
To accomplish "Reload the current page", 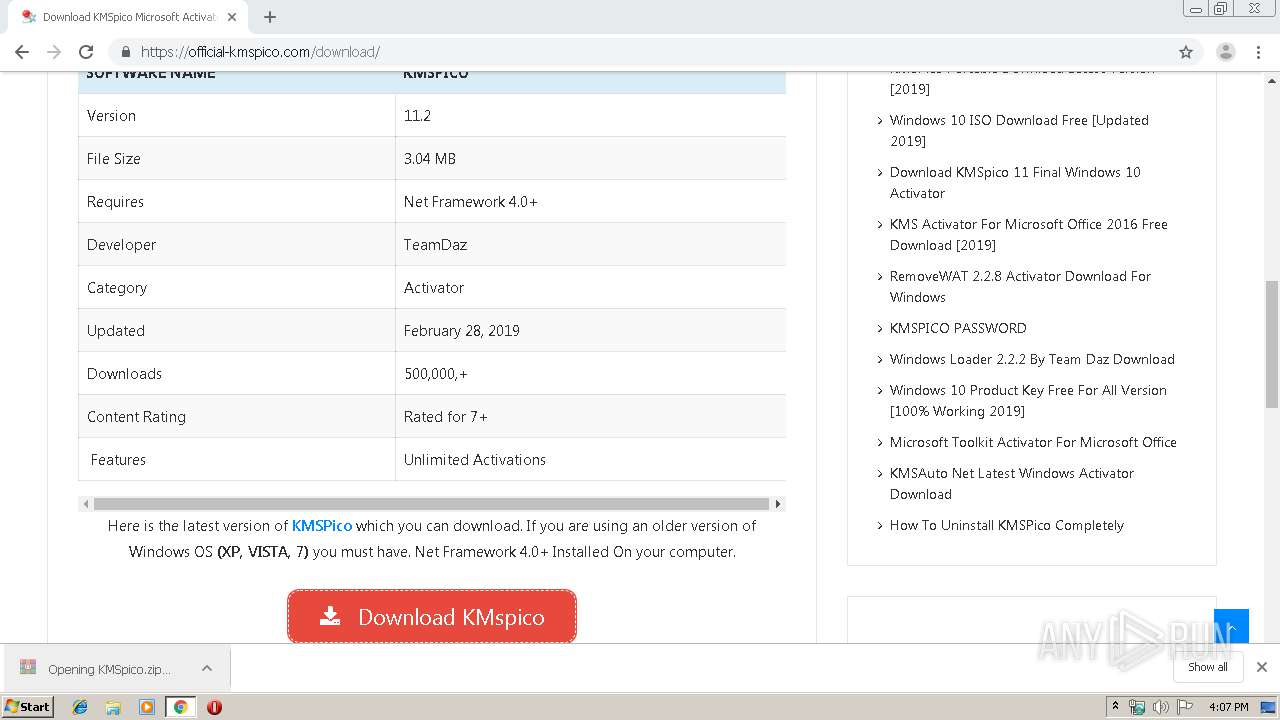I will coord(86,52).
